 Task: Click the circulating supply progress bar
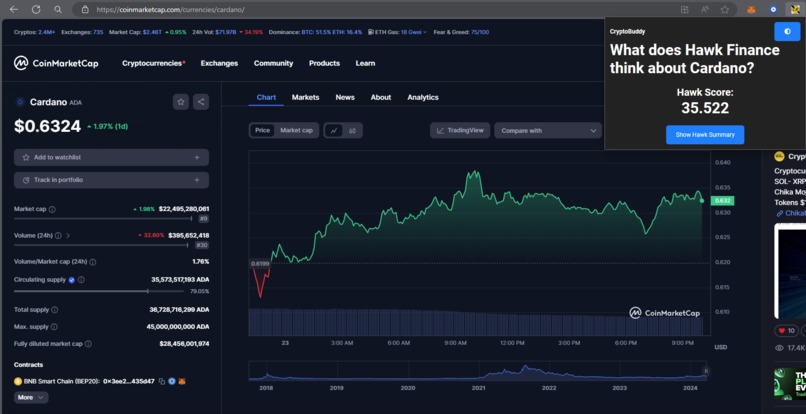coord(99,291)
